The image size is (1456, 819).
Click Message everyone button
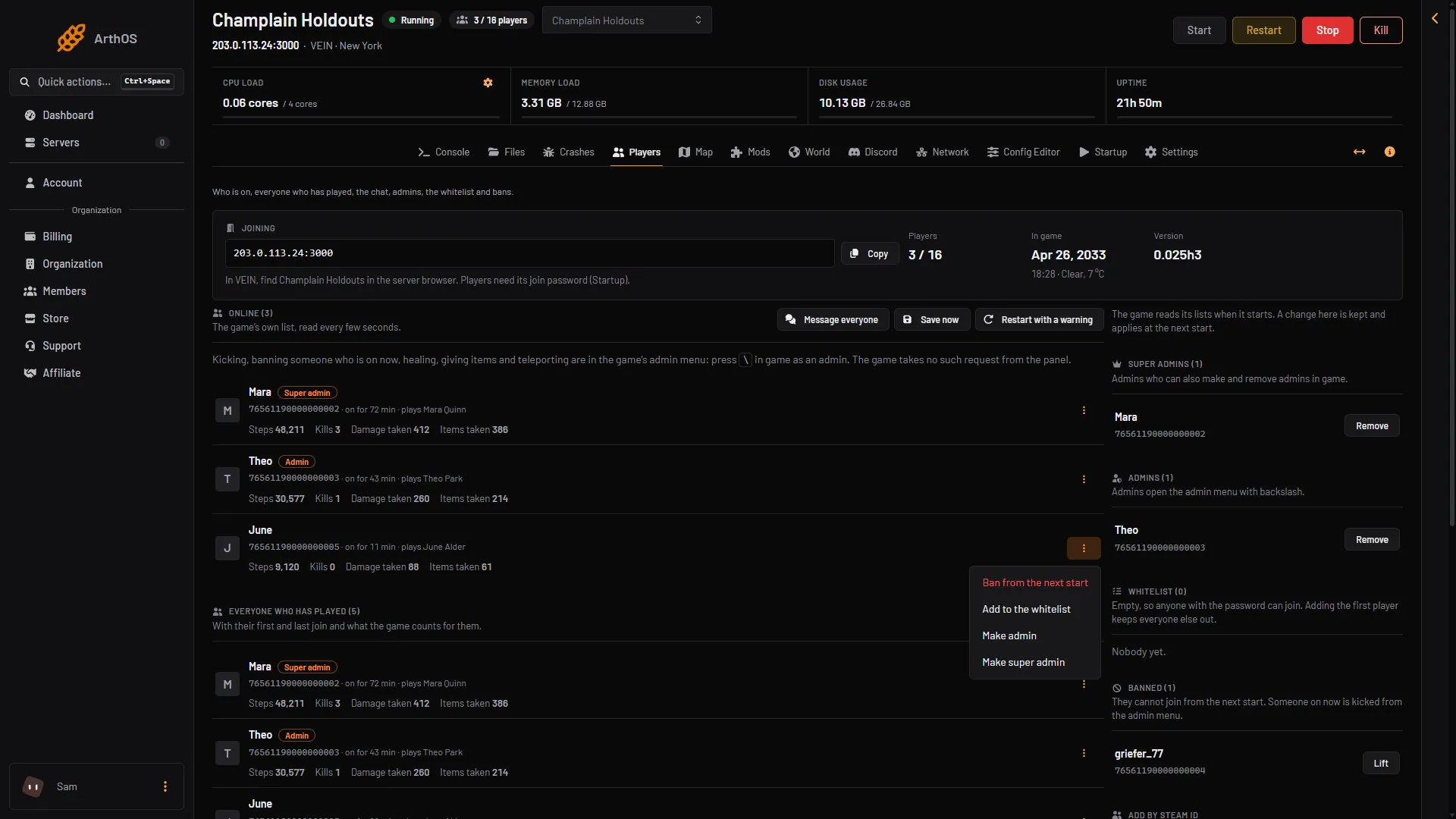(832, 320)
